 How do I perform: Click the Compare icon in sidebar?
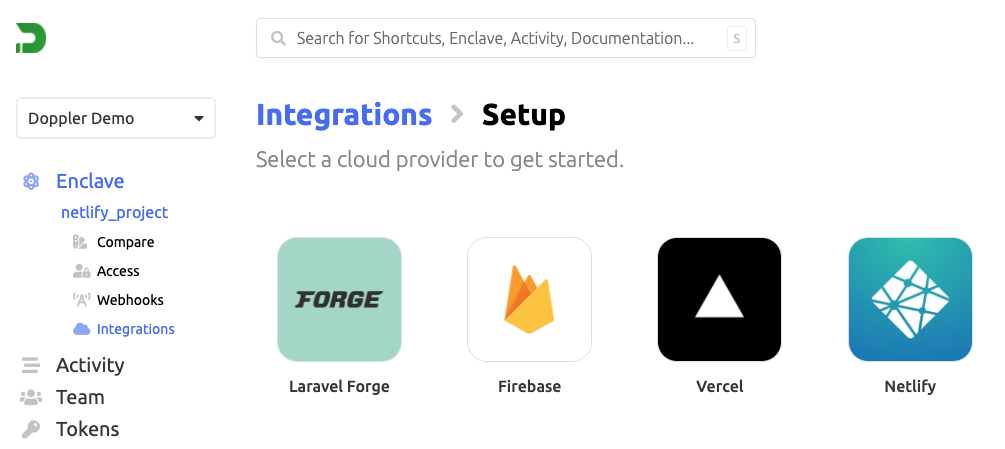click(80, 242)
